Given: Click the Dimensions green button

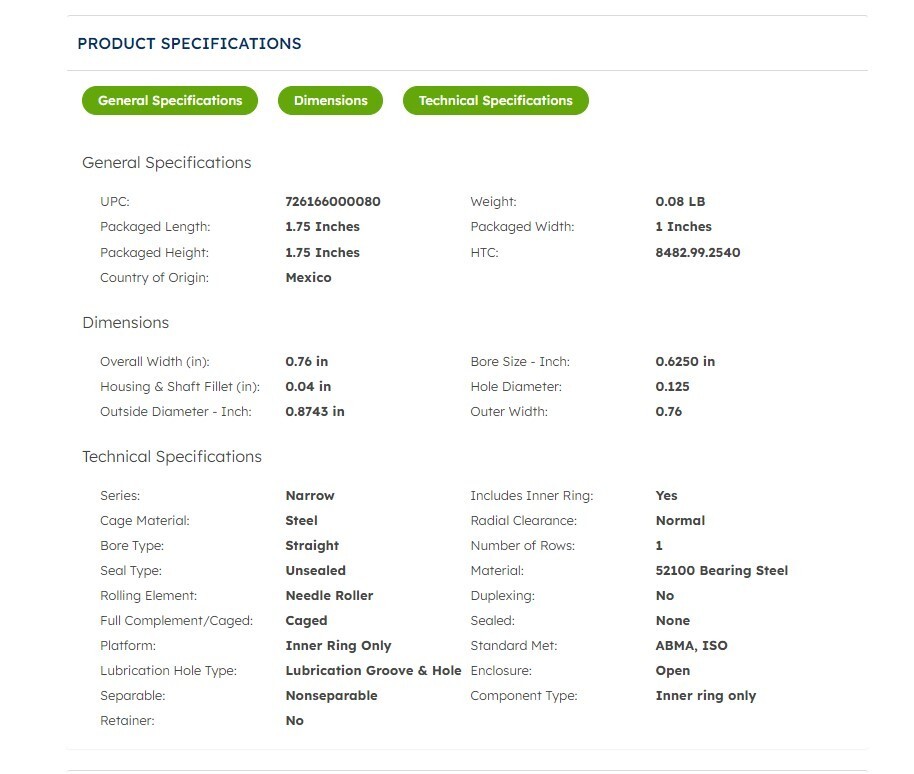Looking at the screenshot, I should point(331,100).
